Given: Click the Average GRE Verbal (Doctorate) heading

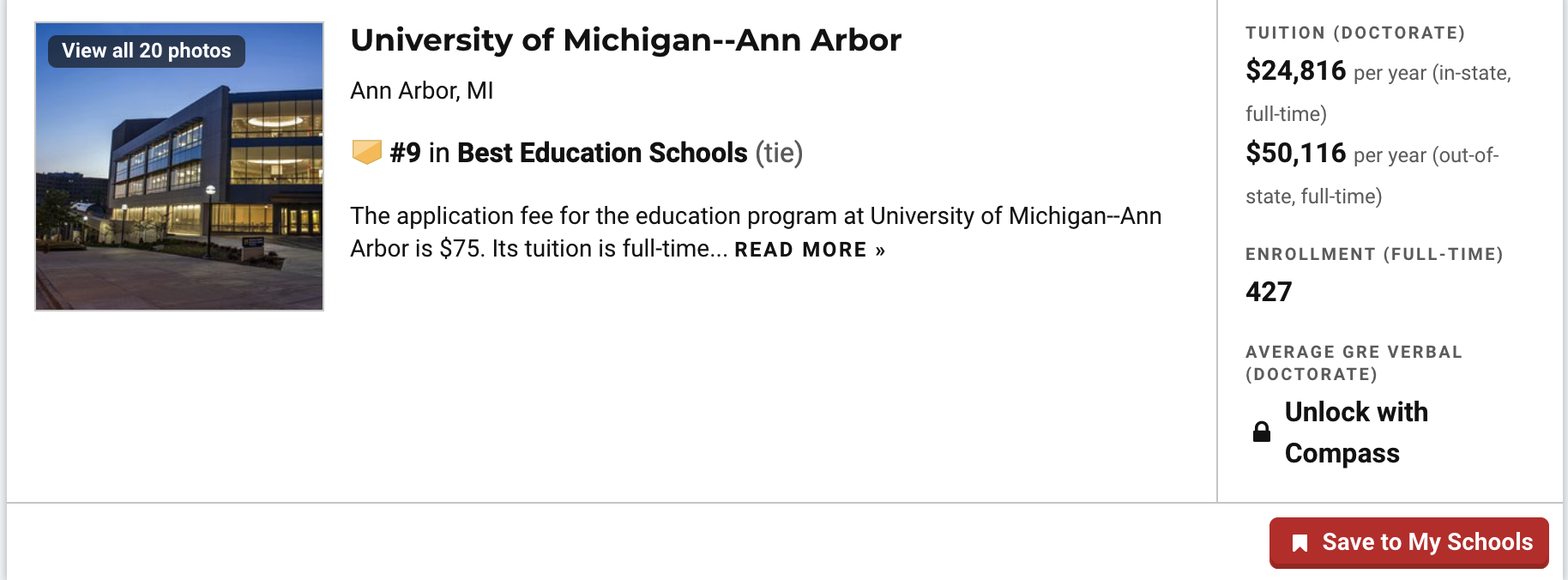Looking at the screenshot, I should (x=1354, y=363).
